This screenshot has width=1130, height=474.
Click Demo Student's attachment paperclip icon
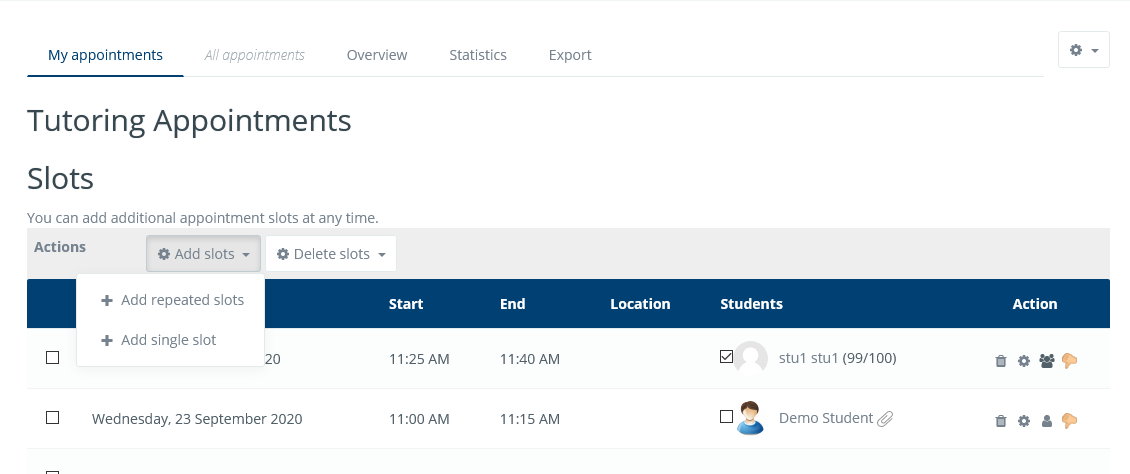(x=885, y=419)
